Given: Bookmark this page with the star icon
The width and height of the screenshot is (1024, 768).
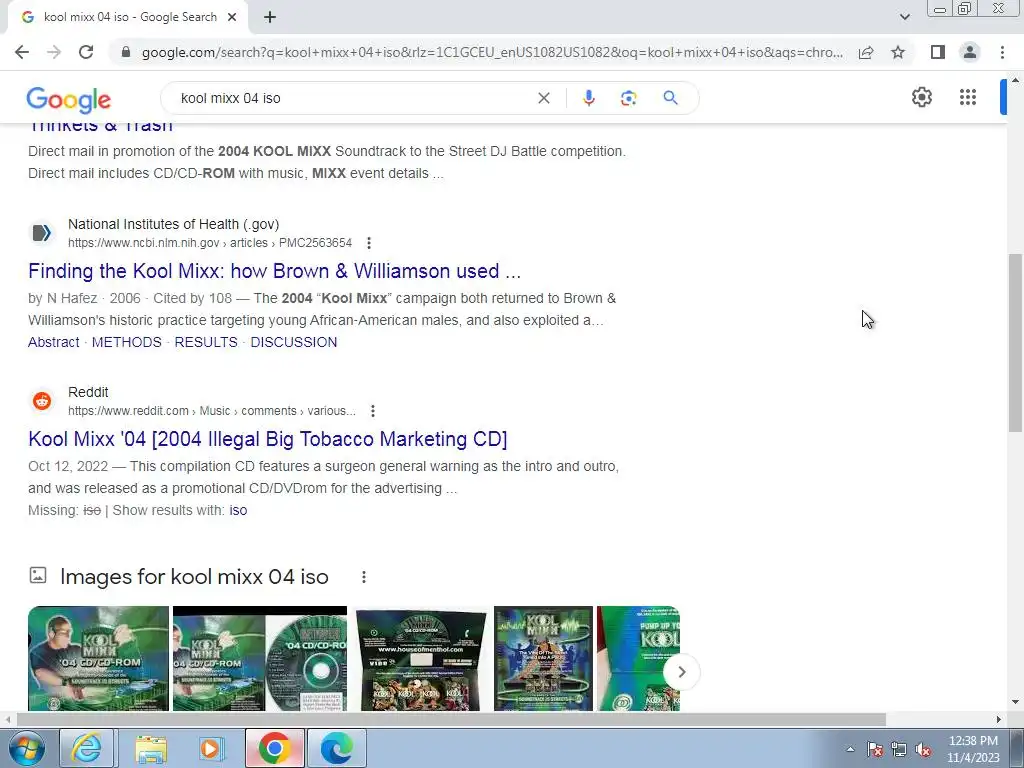Looking at the screenshot, I should (898, 52).
